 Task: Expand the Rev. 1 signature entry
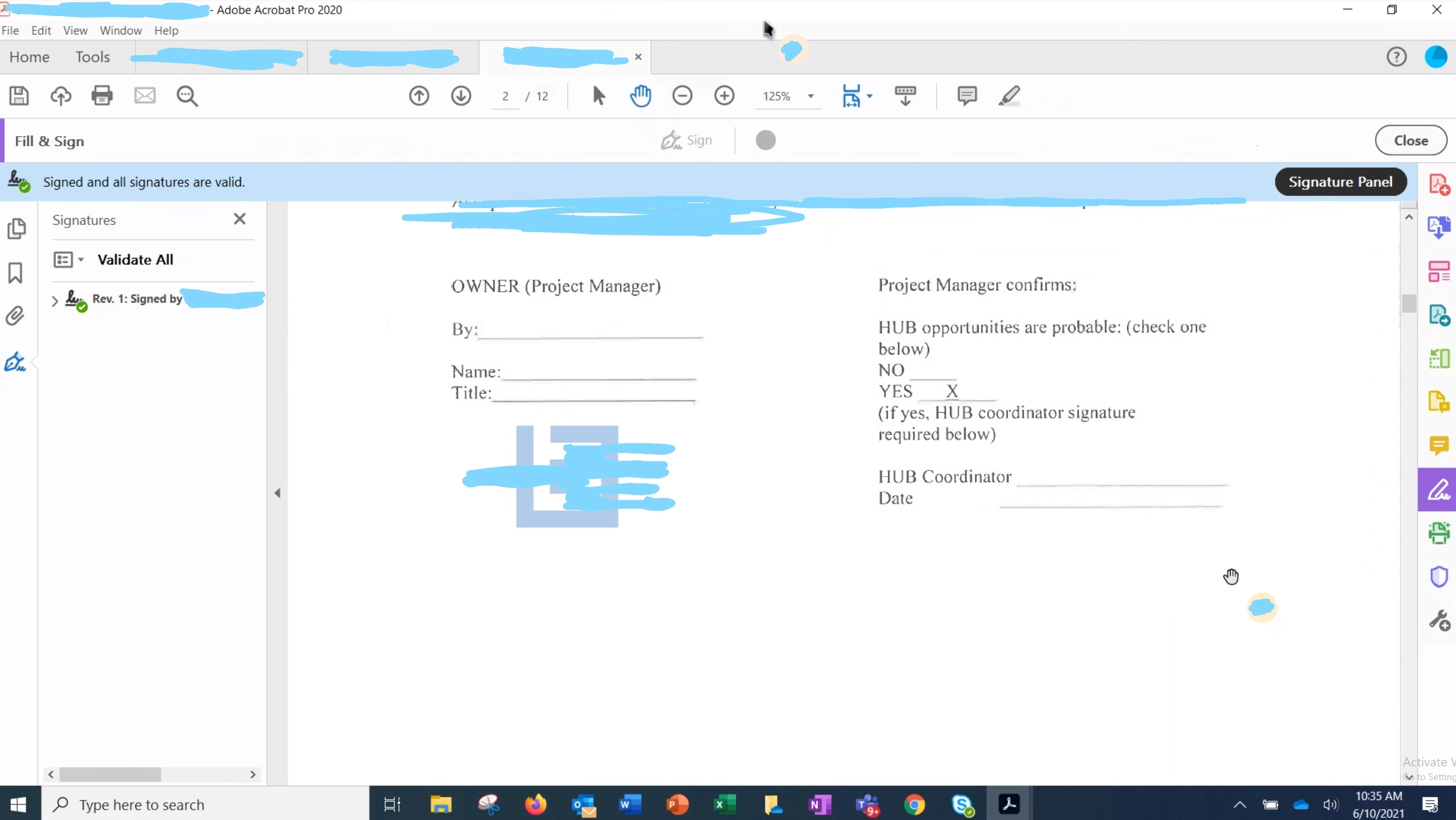tap(55, 301)
